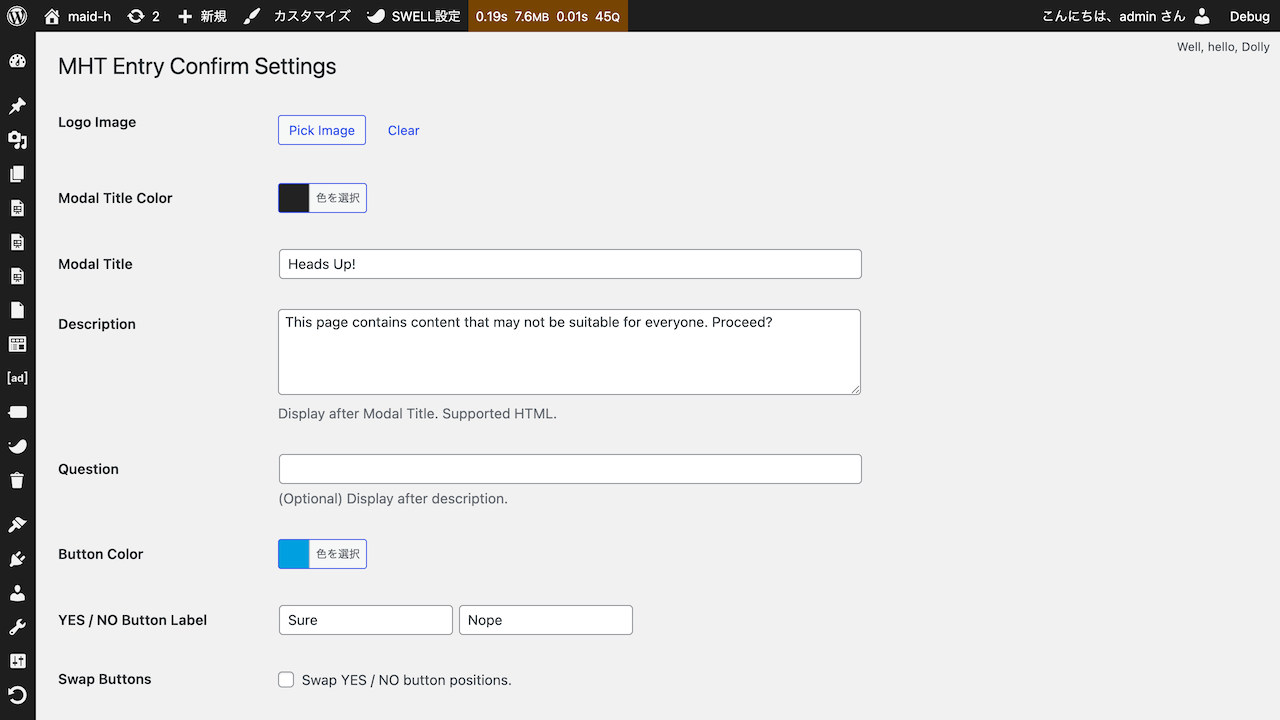Image resolution: width=1280 pixels, height=720 pixels.
Task: Click the Trash can icon in the sidebar
Action: coord(17,480)
